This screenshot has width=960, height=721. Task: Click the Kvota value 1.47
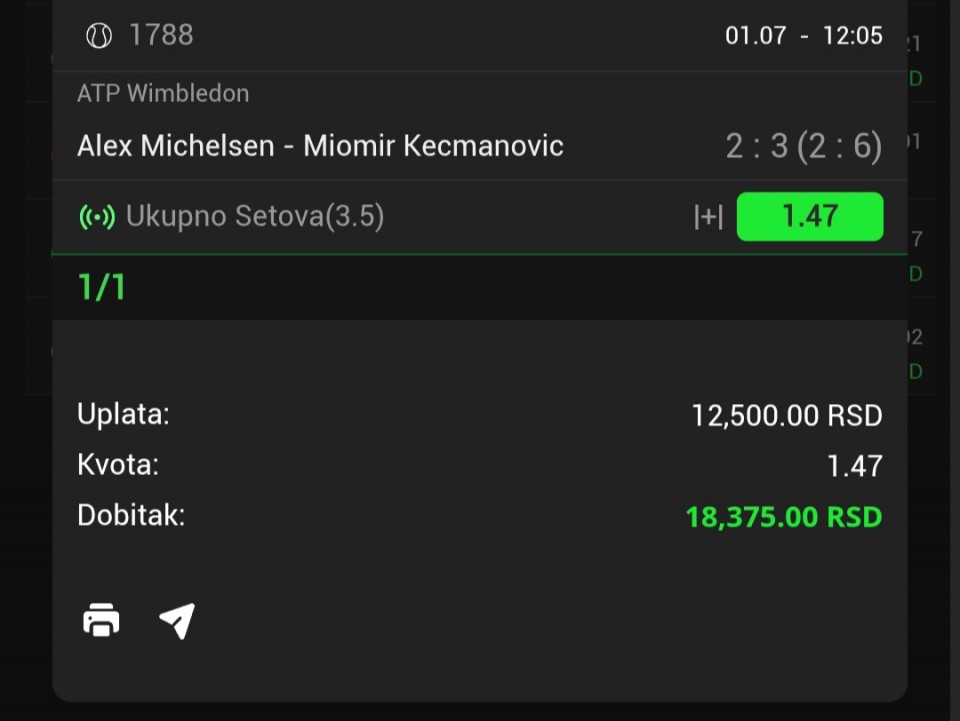[x=855, y=466]
